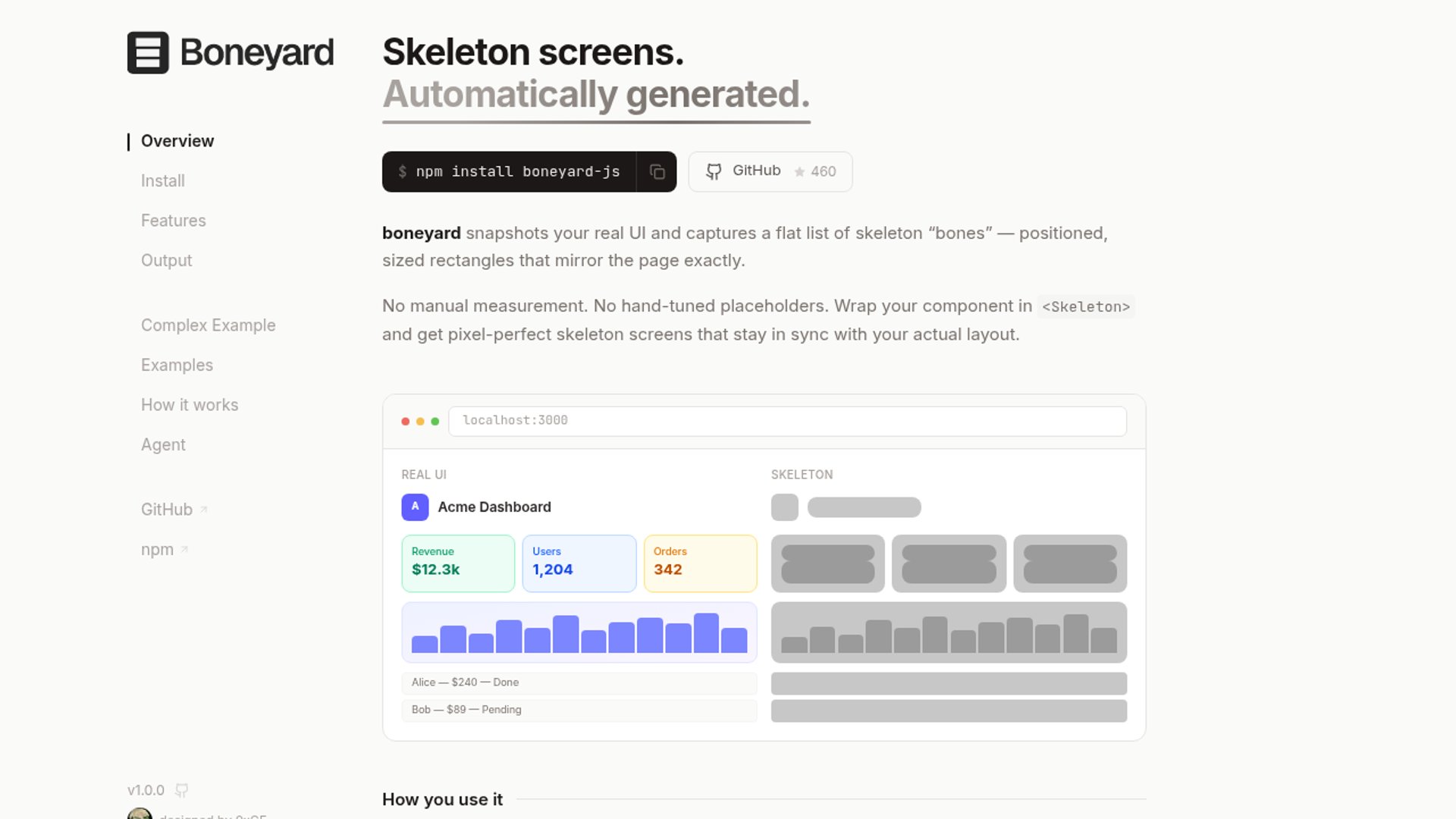Click the Revenue stat card
The height and width of the screenshot is (819, 1456).
click(x=458, y=563)
